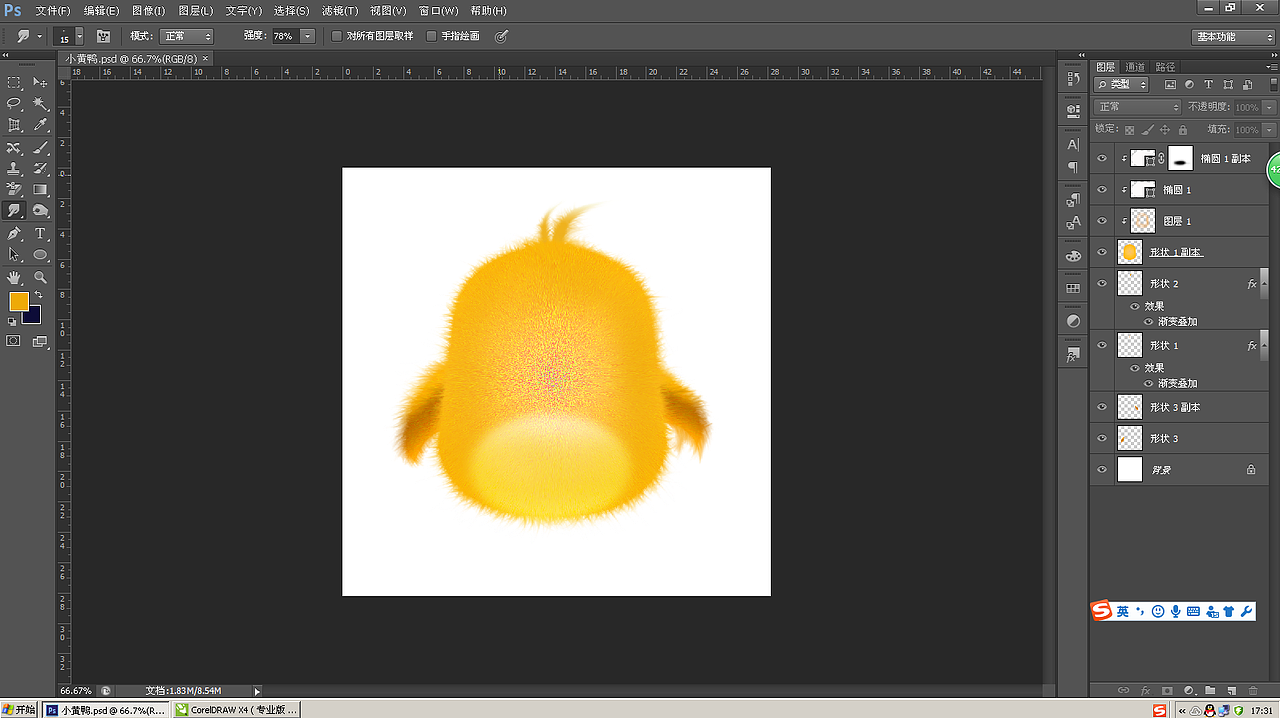Switch to CorelDRAW X4 taskbar button

point(238,710)
